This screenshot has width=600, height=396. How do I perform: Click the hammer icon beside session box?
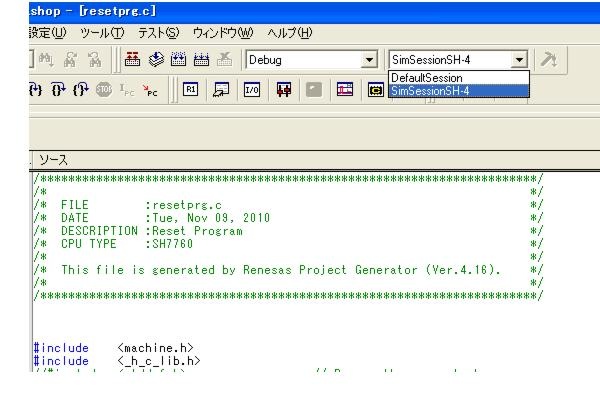[x=549, y=60]
